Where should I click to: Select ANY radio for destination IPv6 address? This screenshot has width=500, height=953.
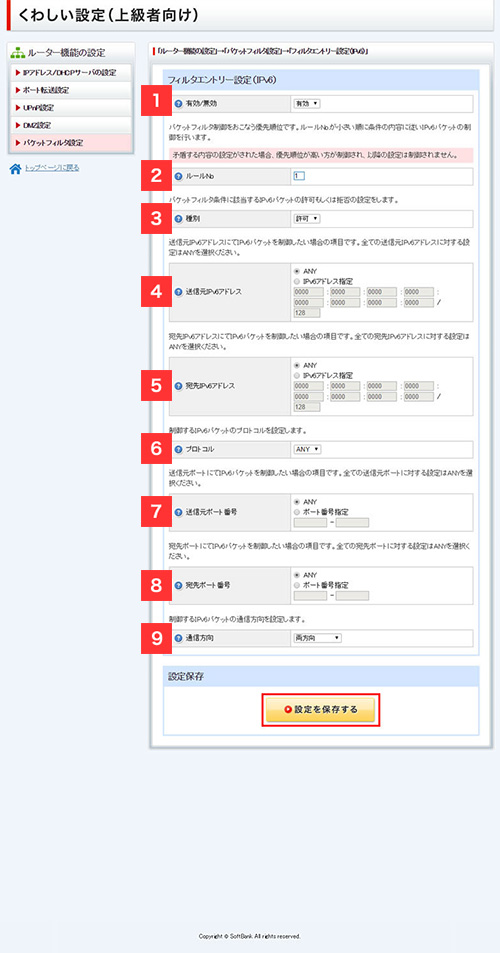coord(296,365)
